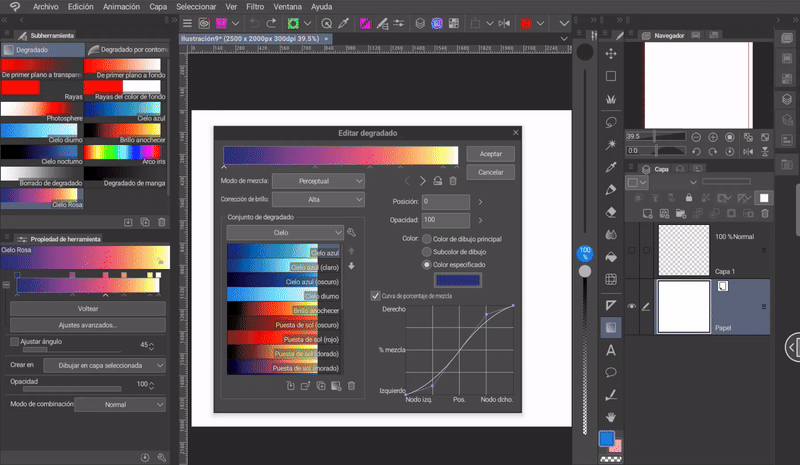The height and width of the screenshot is (465, 800).
Task: Open gradient set wrench settings
Action: coord(352,232)
